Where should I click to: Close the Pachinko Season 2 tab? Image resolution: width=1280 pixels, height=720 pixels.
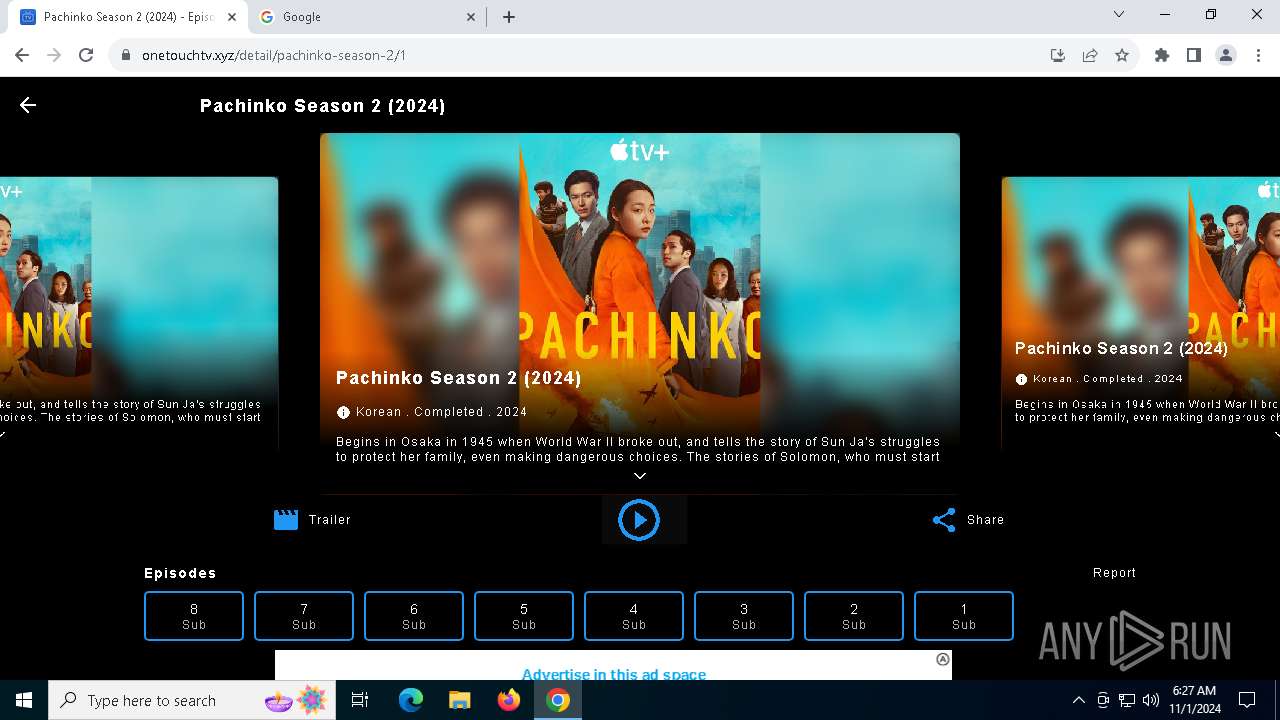click(230, 17)
